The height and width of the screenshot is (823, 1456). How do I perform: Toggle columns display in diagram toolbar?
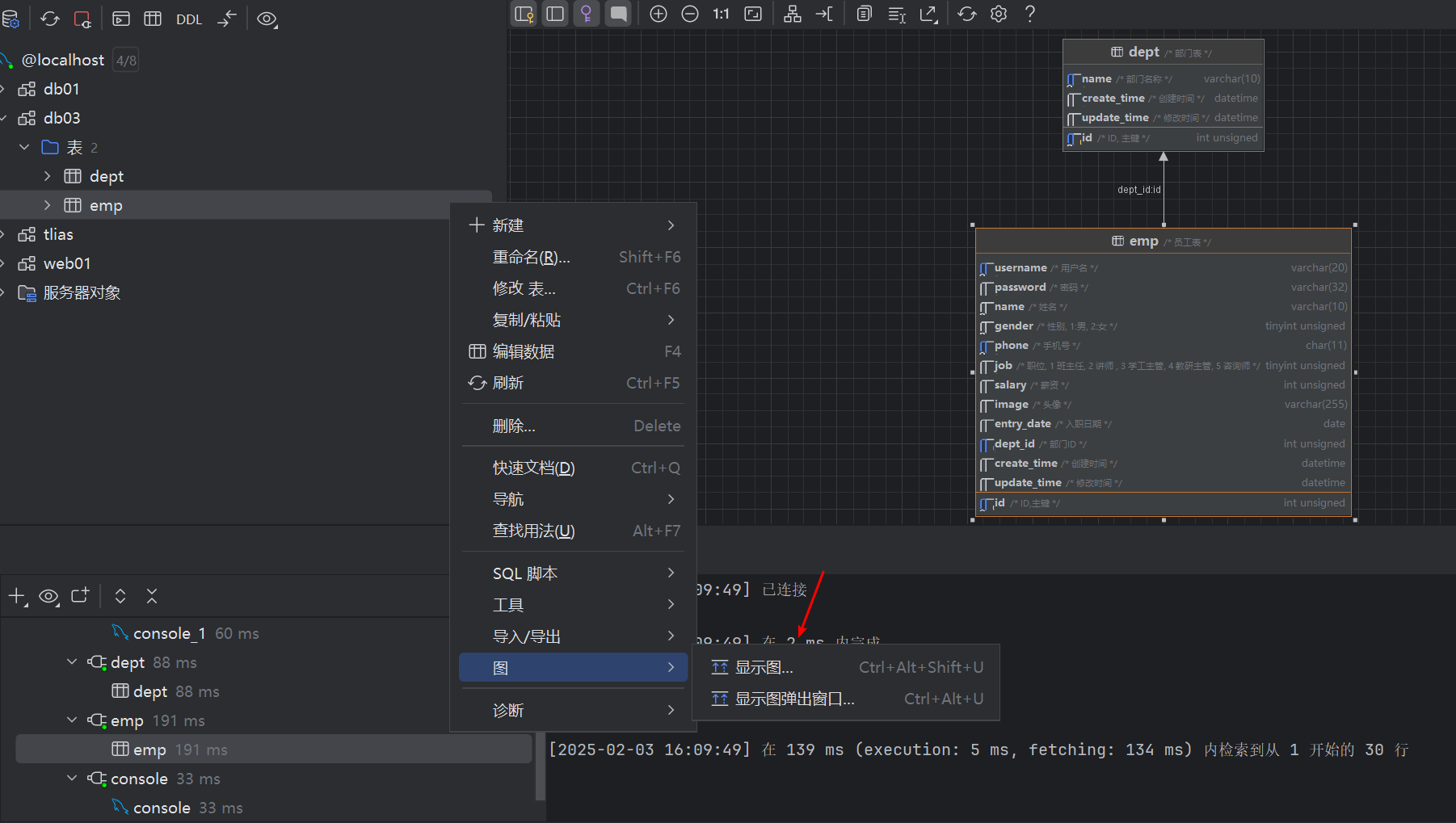tap(555, 14)
